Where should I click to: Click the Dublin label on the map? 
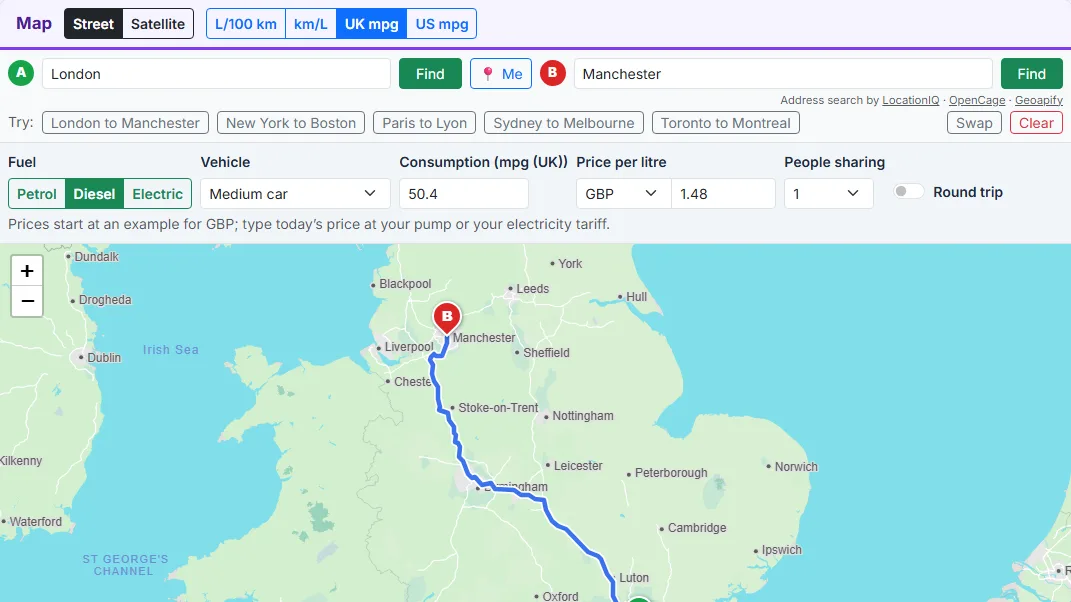tap(104, 357)
